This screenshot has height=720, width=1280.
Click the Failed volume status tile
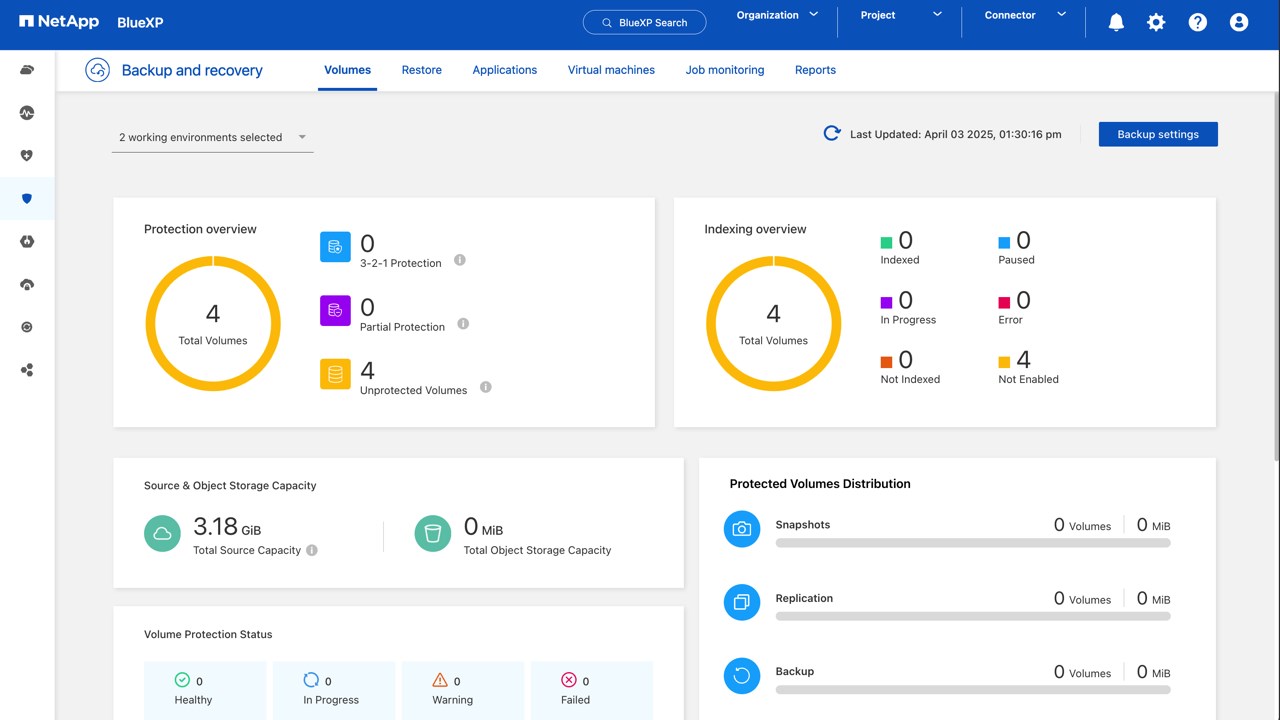tap(591, 690)
